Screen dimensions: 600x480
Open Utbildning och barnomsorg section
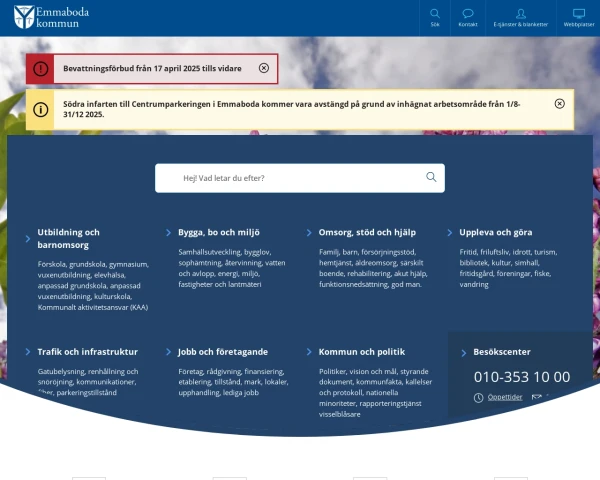click(68, 238)
